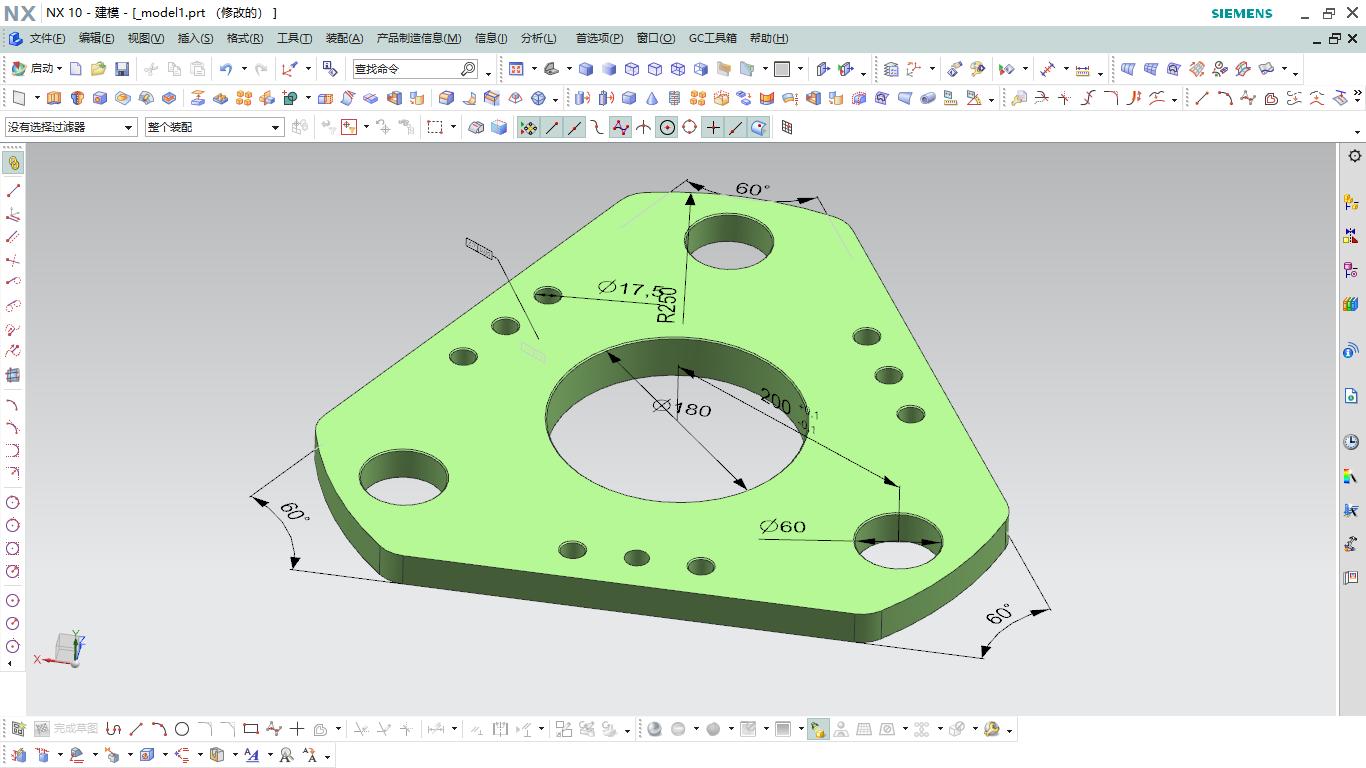1366x768 pixels.
Task: Toggle the snap to arc center option
Action: (x=667, y=128)
